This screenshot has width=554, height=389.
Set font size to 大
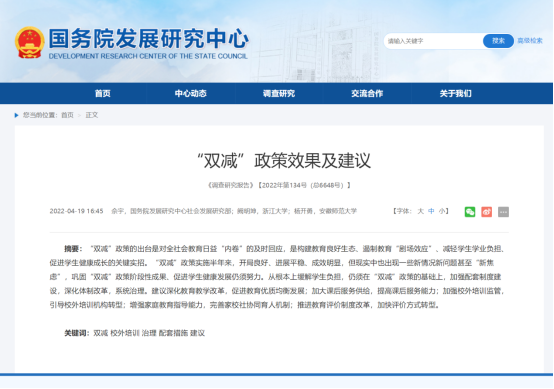[x=420, y=211]
